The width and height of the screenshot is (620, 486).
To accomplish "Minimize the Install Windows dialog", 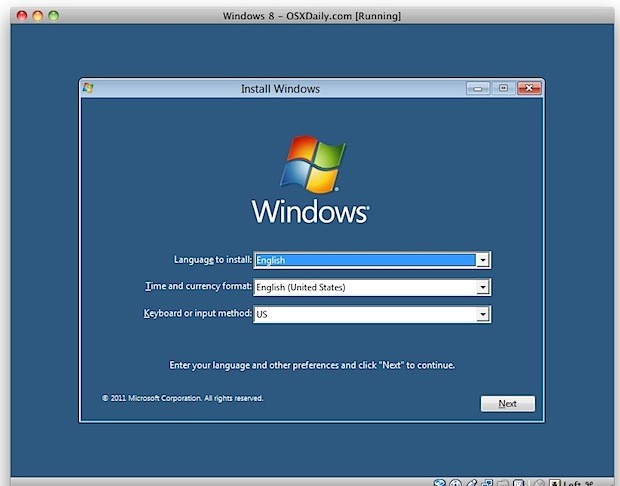I will [x=477, y=88].
